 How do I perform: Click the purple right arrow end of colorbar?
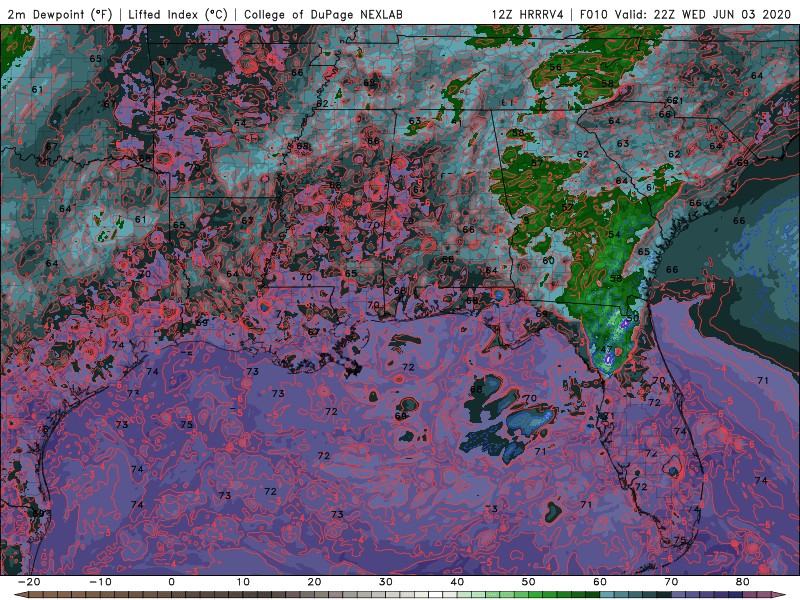(x=779, y=595)
